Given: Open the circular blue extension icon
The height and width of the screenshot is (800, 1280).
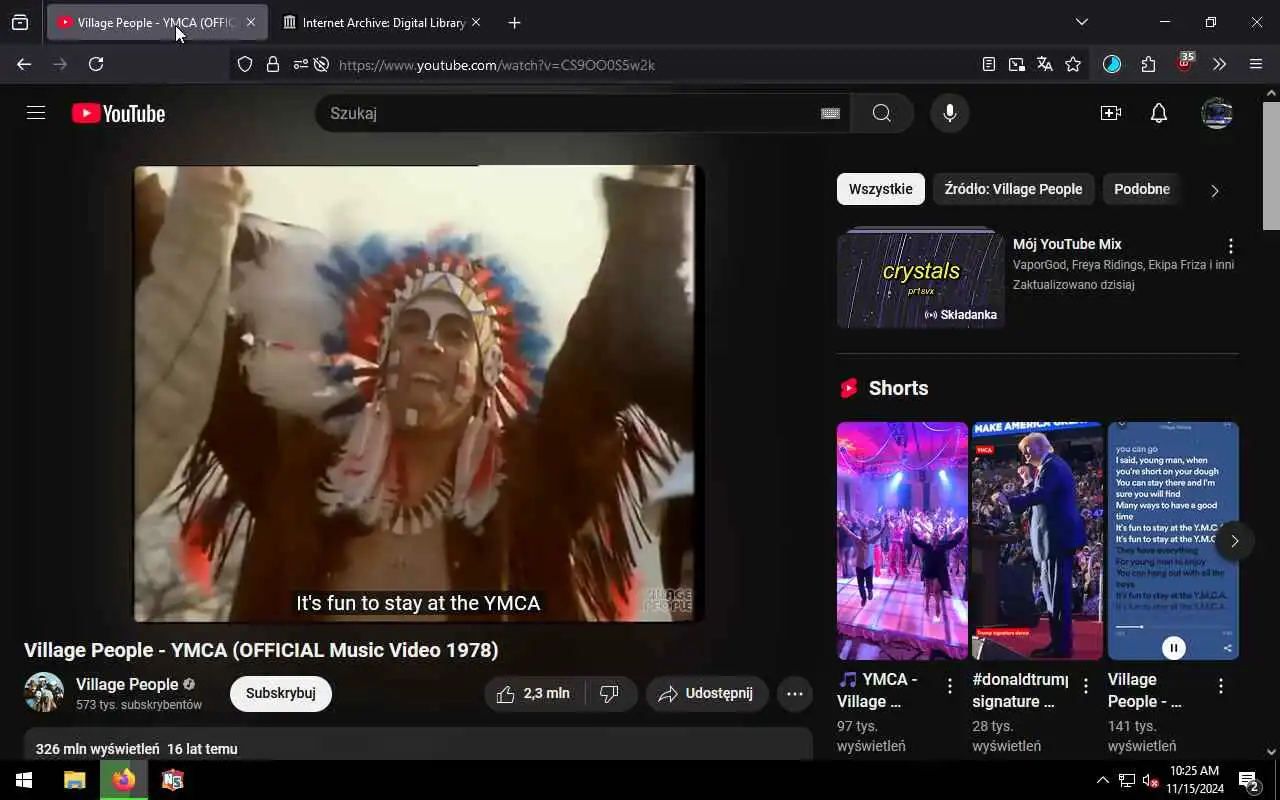Looking at the screenshot, I should (1112, 64).
